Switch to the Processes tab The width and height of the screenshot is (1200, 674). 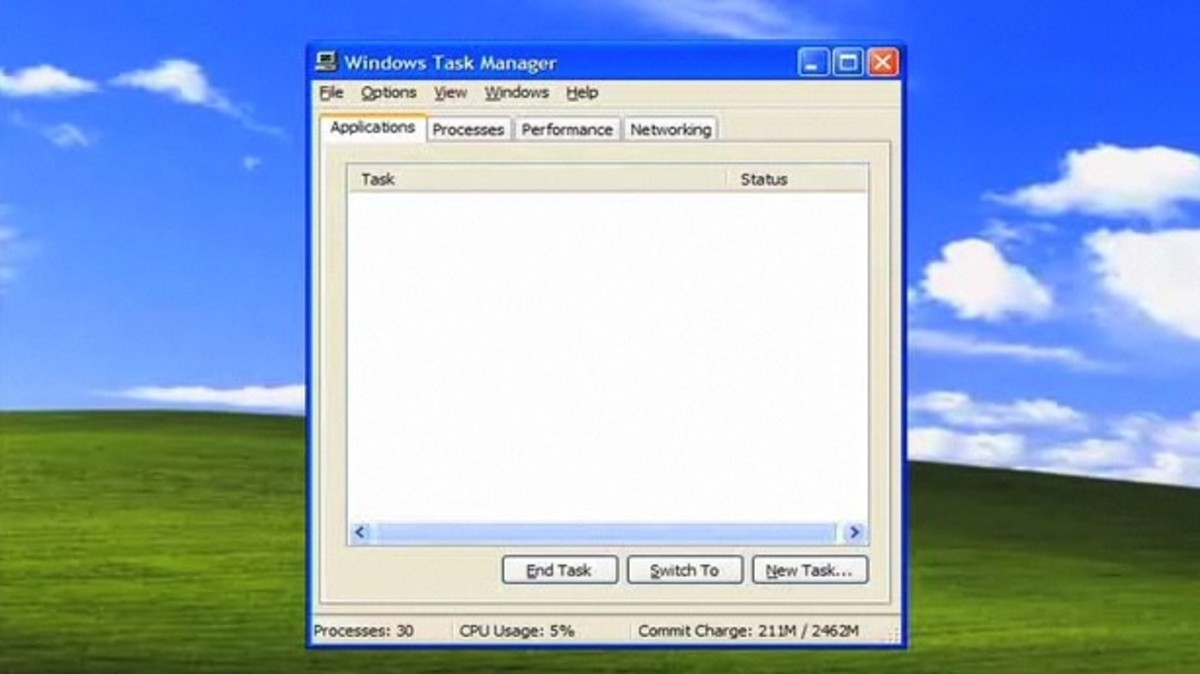tap(468, 130)
